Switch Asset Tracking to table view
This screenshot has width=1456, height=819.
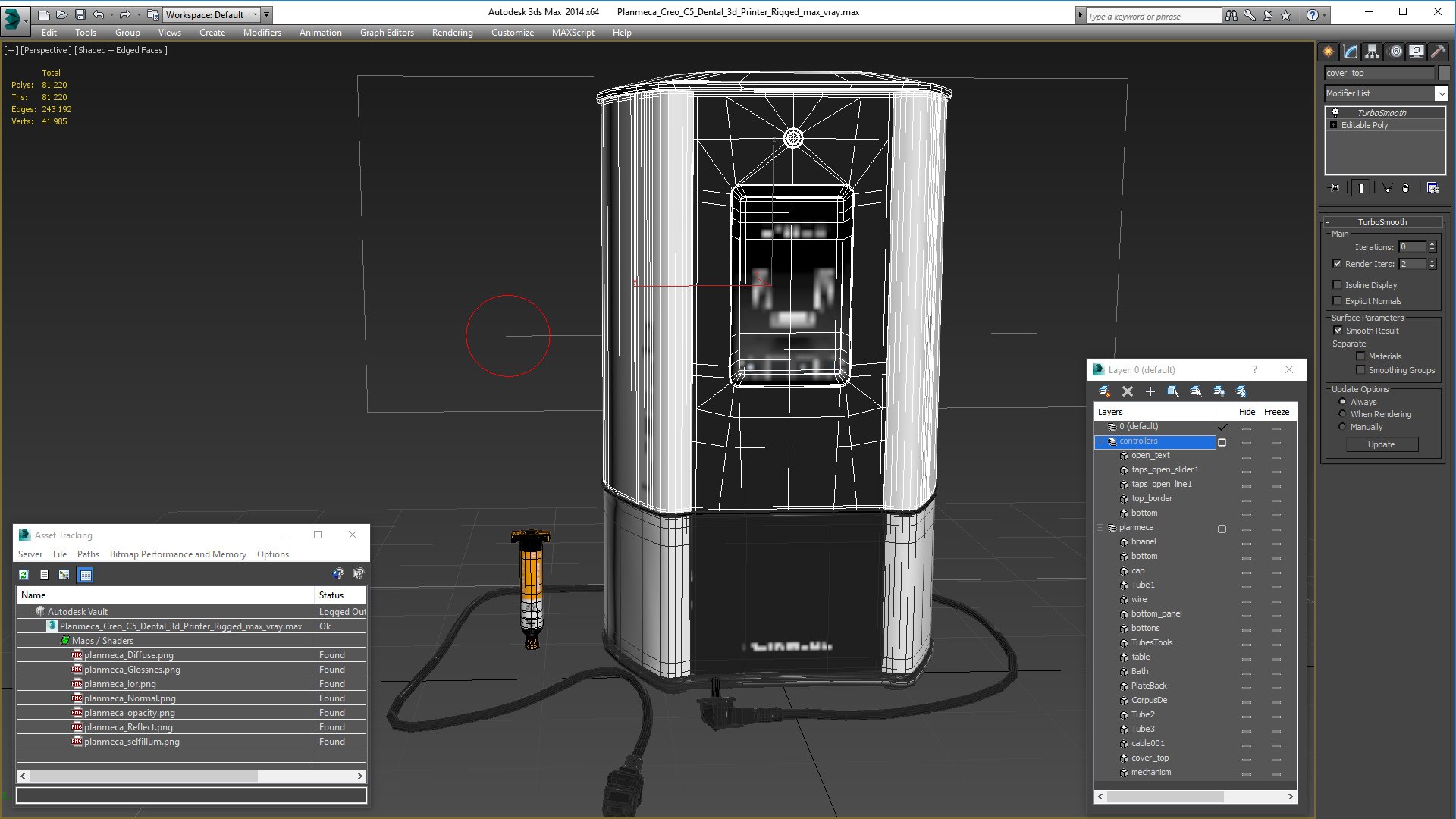pyautogui.click(x=86, y=575)
